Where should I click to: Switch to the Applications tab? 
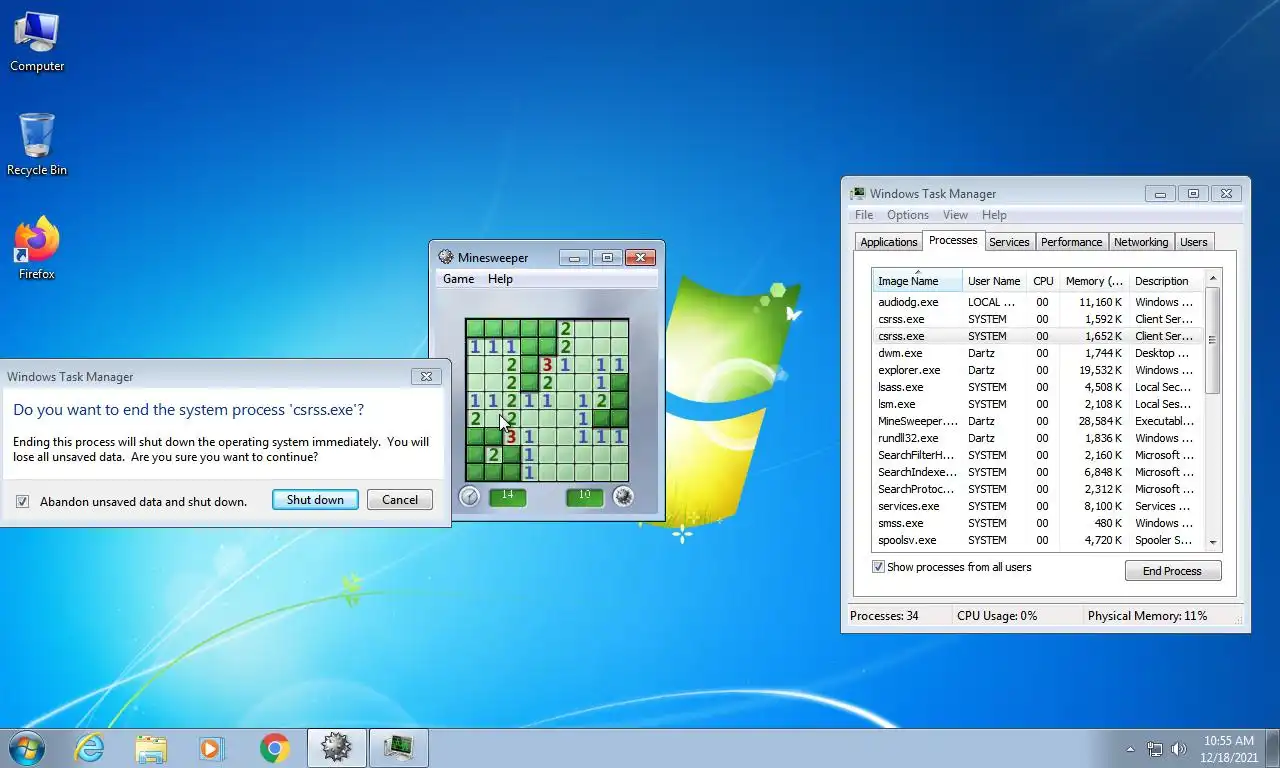tap(888, 242)
